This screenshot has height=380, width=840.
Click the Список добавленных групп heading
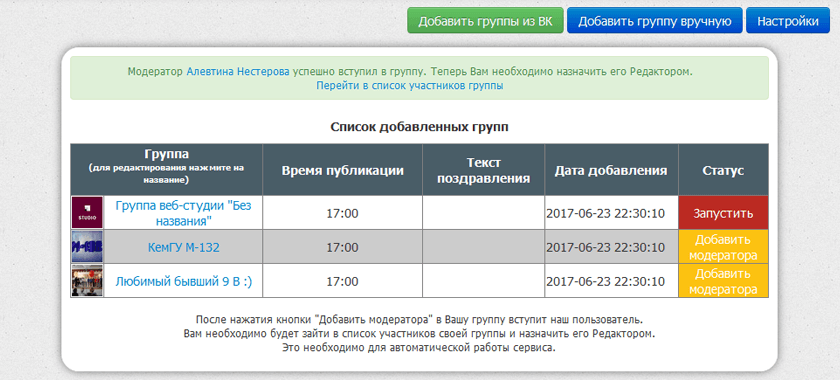pyautogui.click(x=419, y=127)
